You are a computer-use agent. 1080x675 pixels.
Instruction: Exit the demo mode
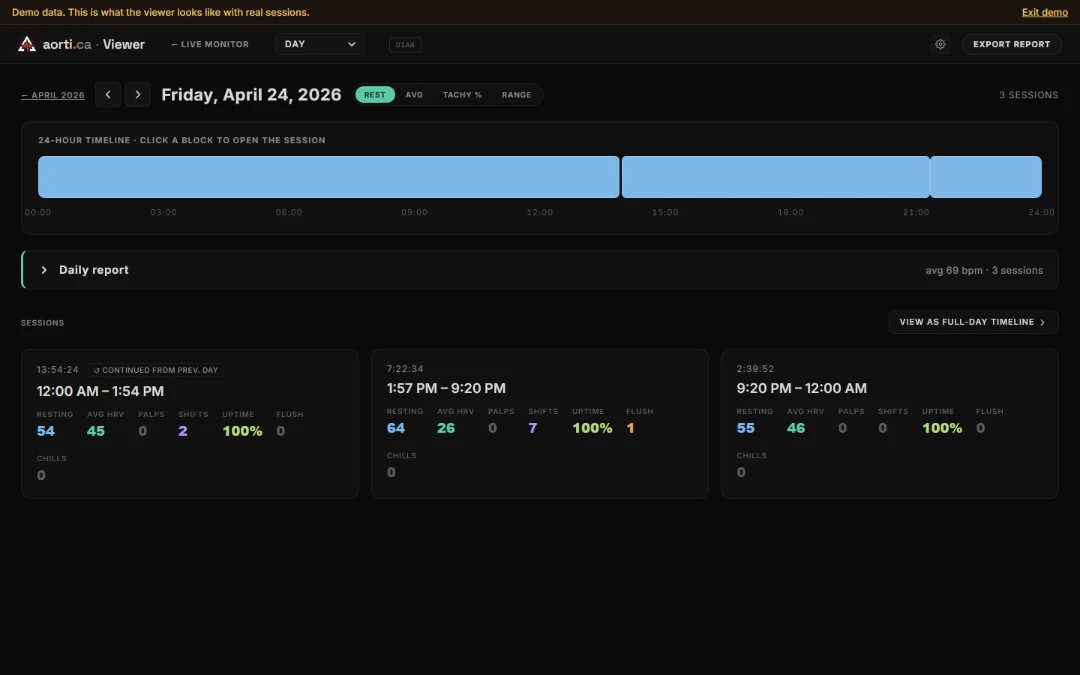pyautogui.click(x=1045, y=12)
